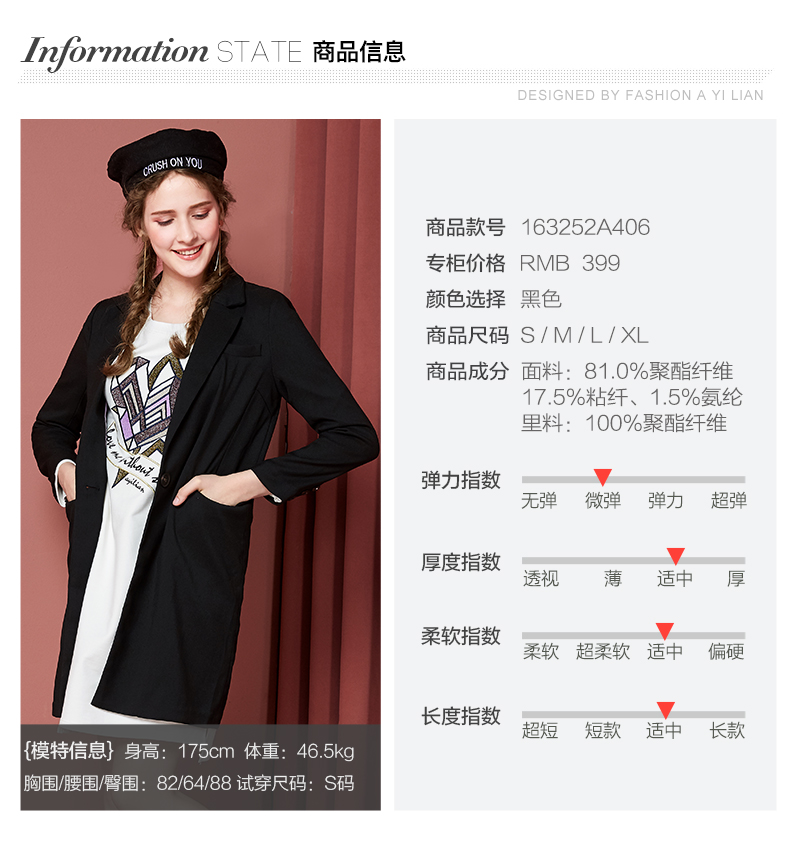Click the red triangle on 长度指数 slider

pos(665,711)
